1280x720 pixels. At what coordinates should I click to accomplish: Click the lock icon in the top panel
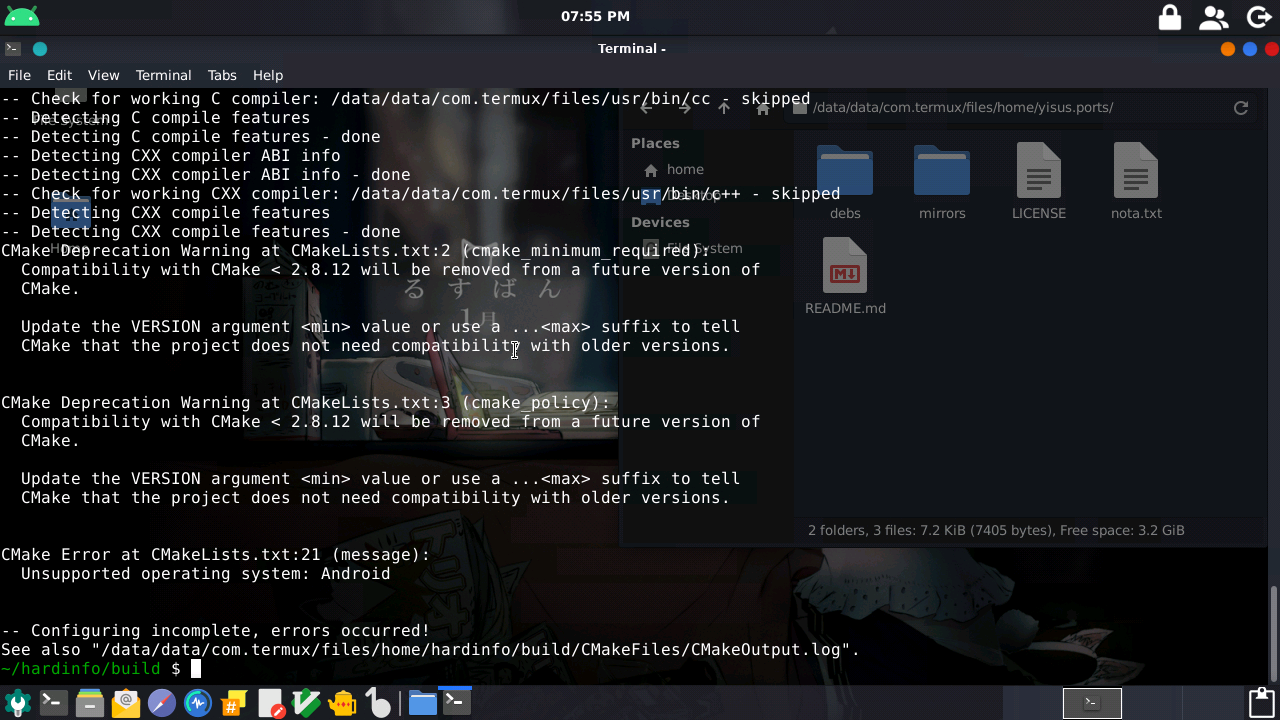tap(1170, 16)
